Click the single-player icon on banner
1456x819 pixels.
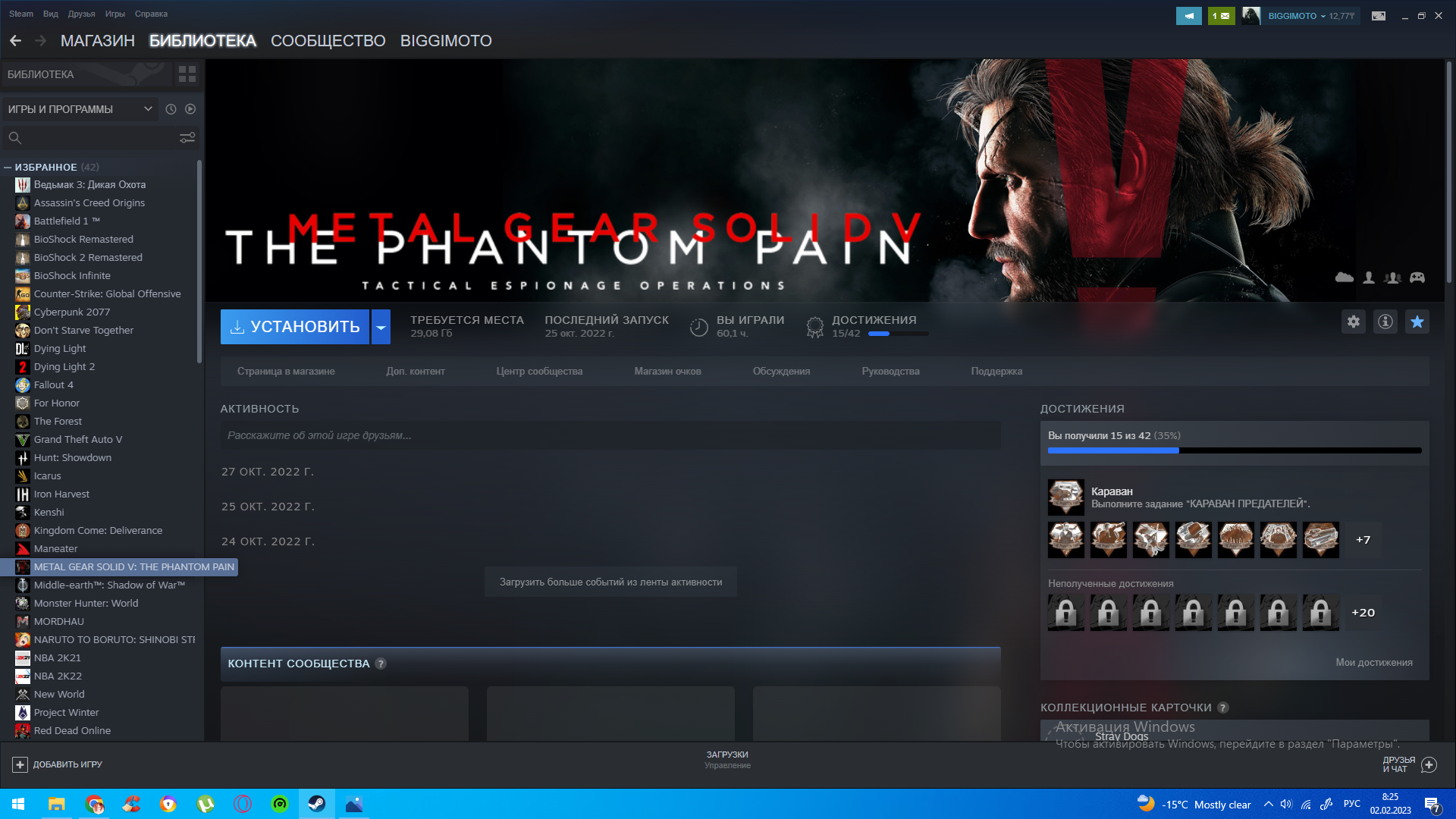tap(1369, 278)
